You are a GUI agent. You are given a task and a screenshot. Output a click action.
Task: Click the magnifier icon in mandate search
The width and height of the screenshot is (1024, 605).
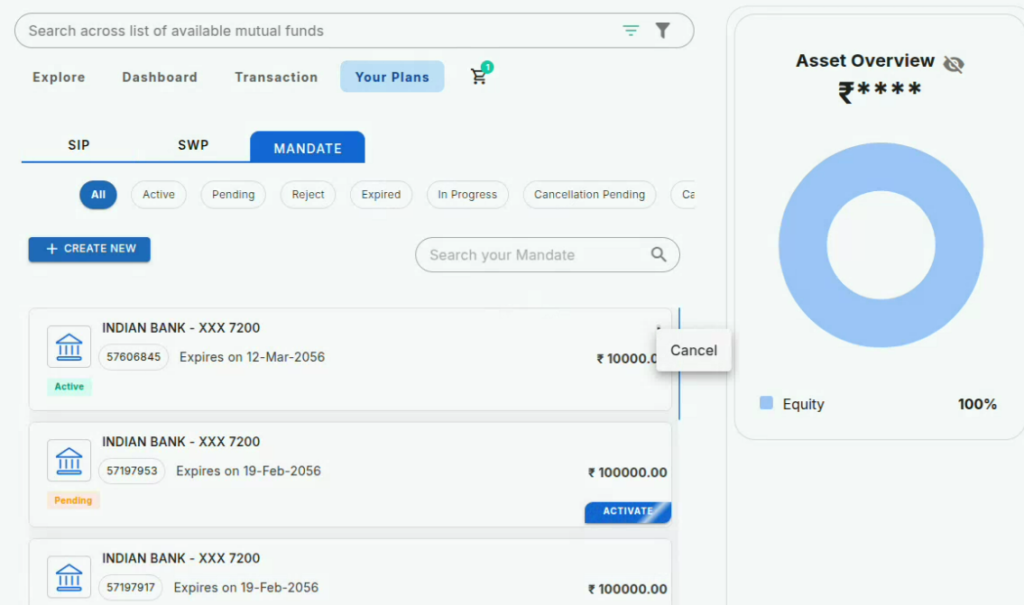658,255
